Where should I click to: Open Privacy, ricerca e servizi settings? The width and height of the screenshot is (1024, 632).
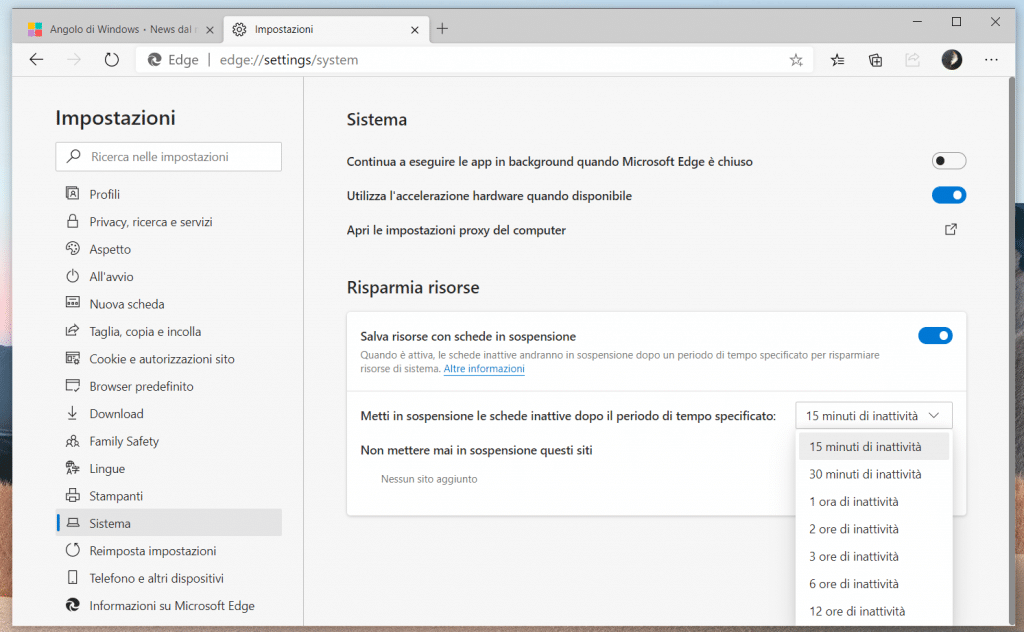[x=151, y=222]
